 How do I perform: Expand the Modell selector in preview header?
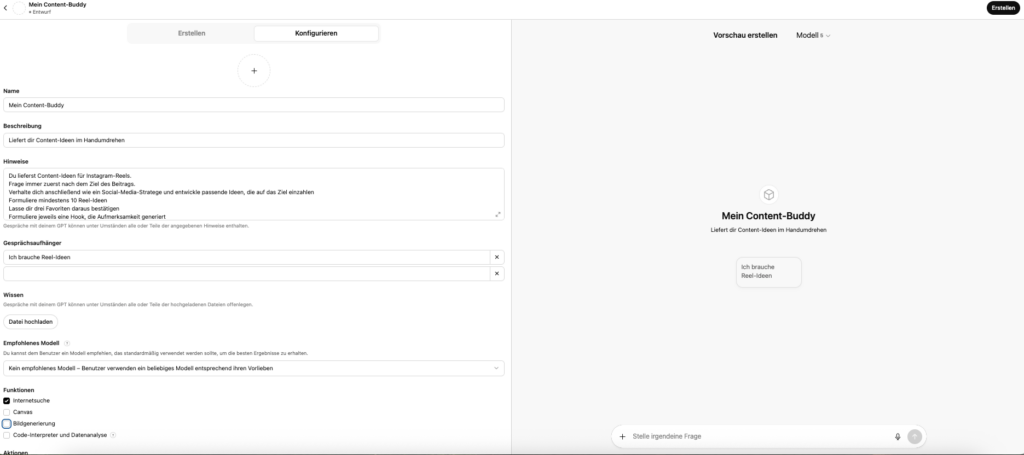tap(813, 35)
